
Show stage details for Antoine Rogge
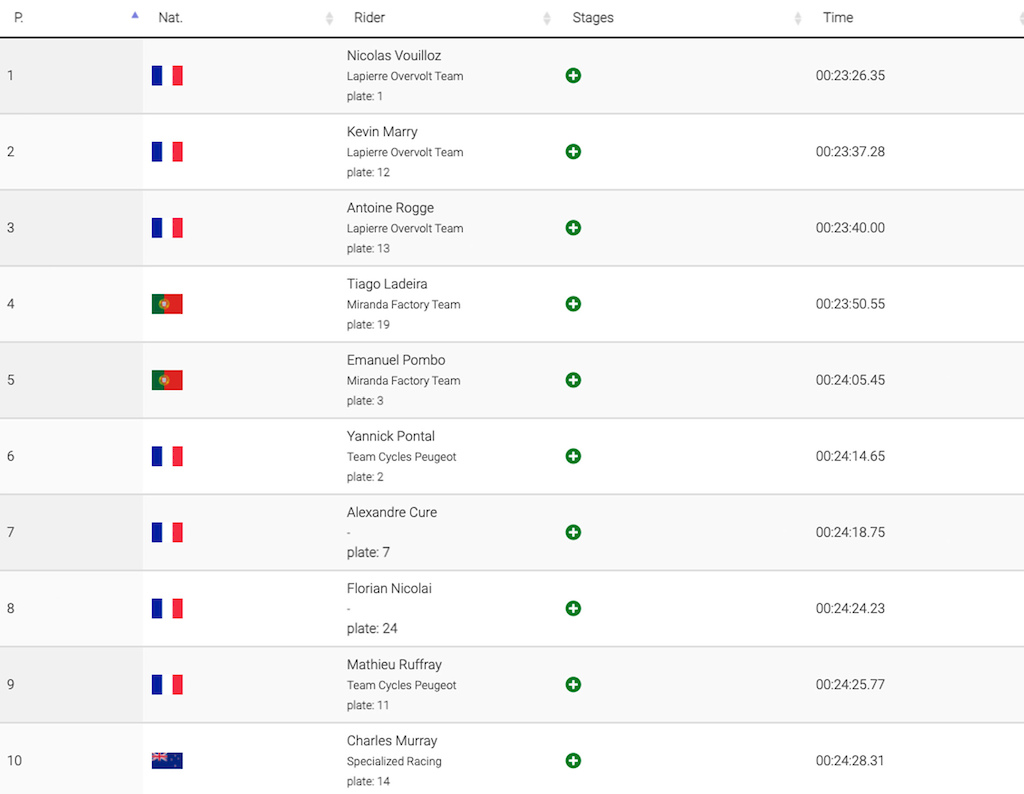coord(573,228)
